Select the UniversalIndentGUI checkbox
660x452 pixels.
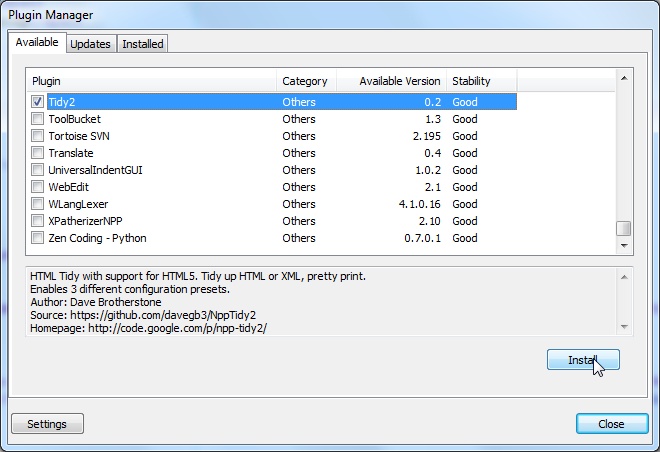37,170
